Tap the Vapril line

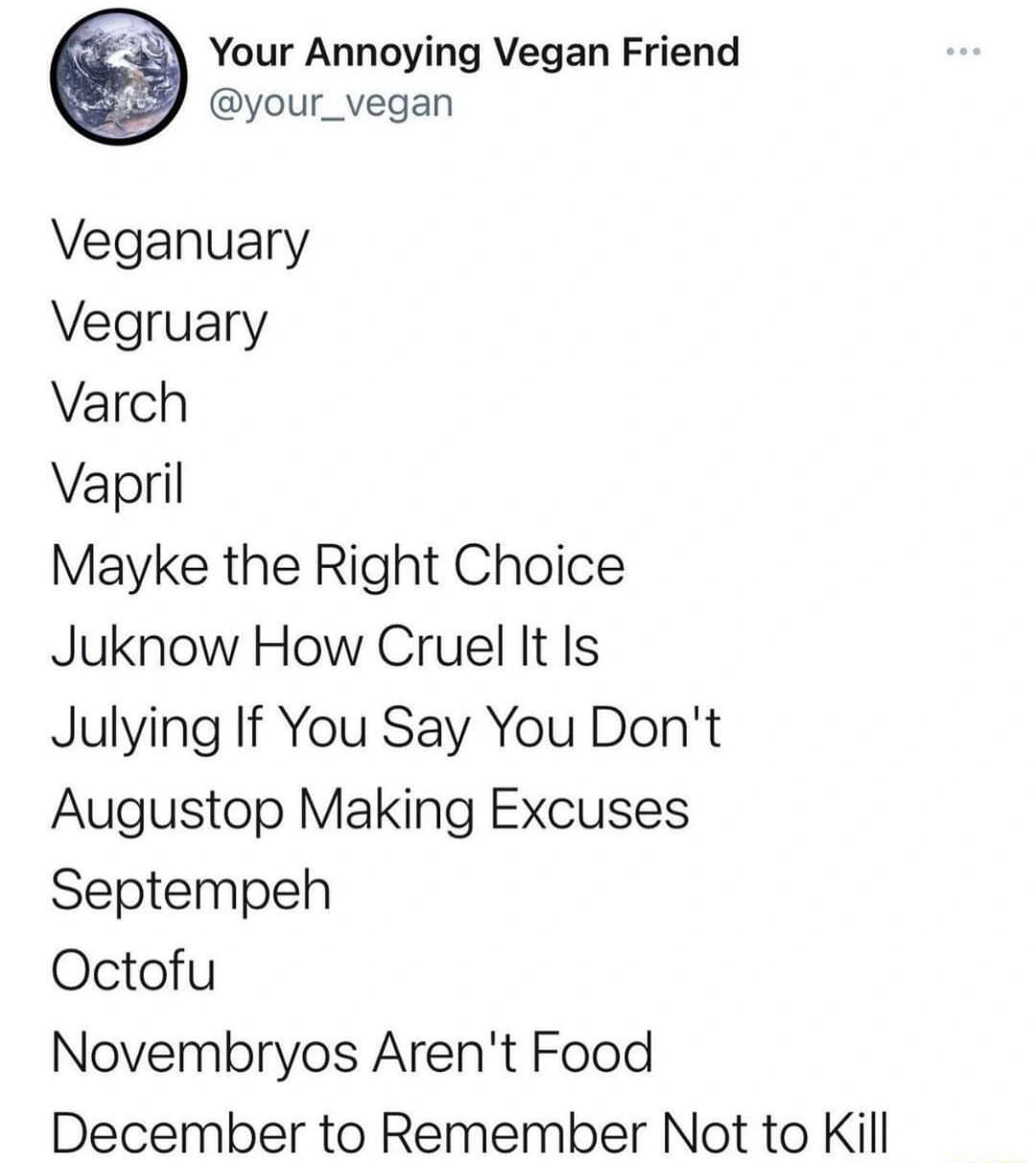click(x=117, y=484)
